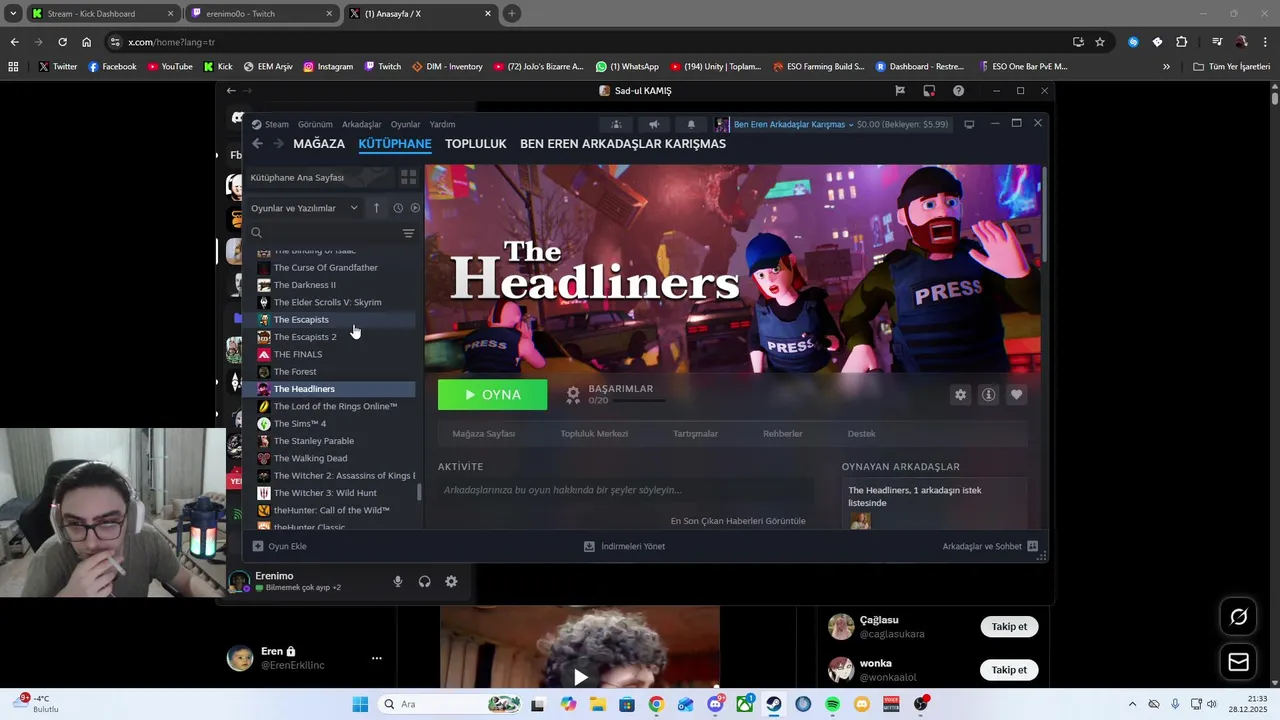This screenshot has width=1280, height=720.
Task: Sort library with the up arrow icon
Action: pos(377,208)
